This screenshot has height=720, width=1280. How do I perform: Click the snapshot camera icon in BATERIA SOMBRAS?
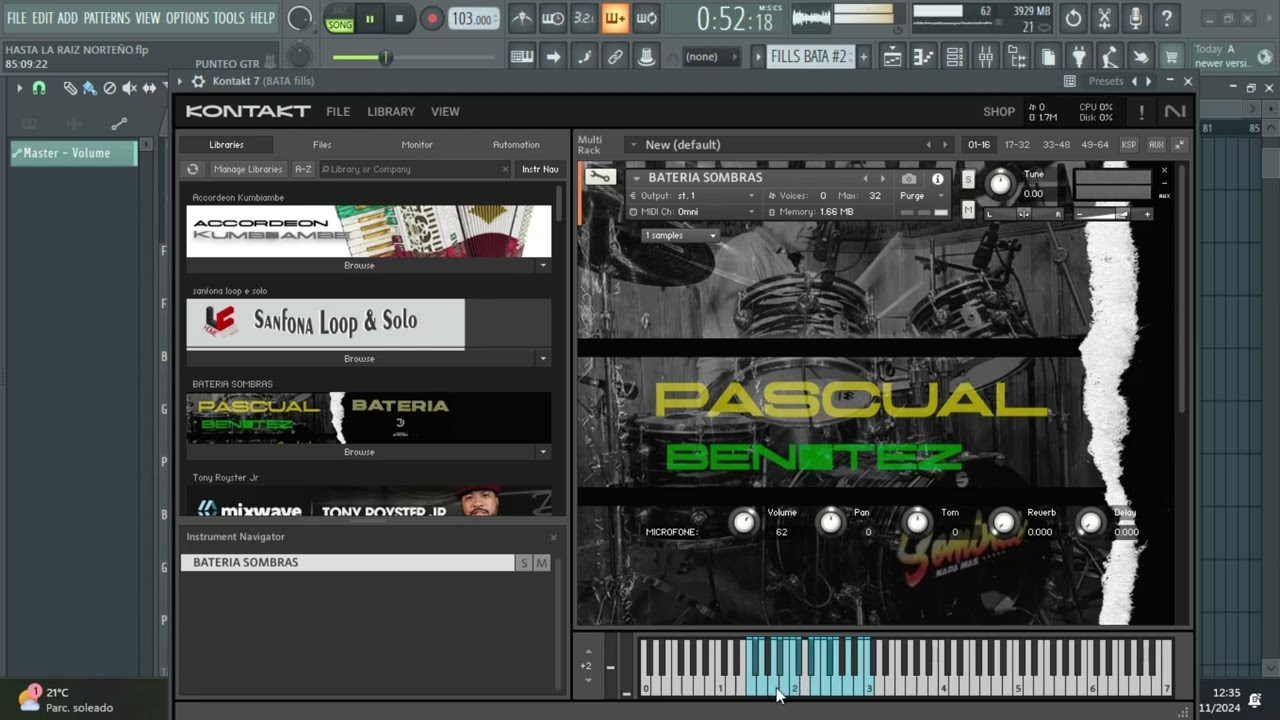(908, 179)
